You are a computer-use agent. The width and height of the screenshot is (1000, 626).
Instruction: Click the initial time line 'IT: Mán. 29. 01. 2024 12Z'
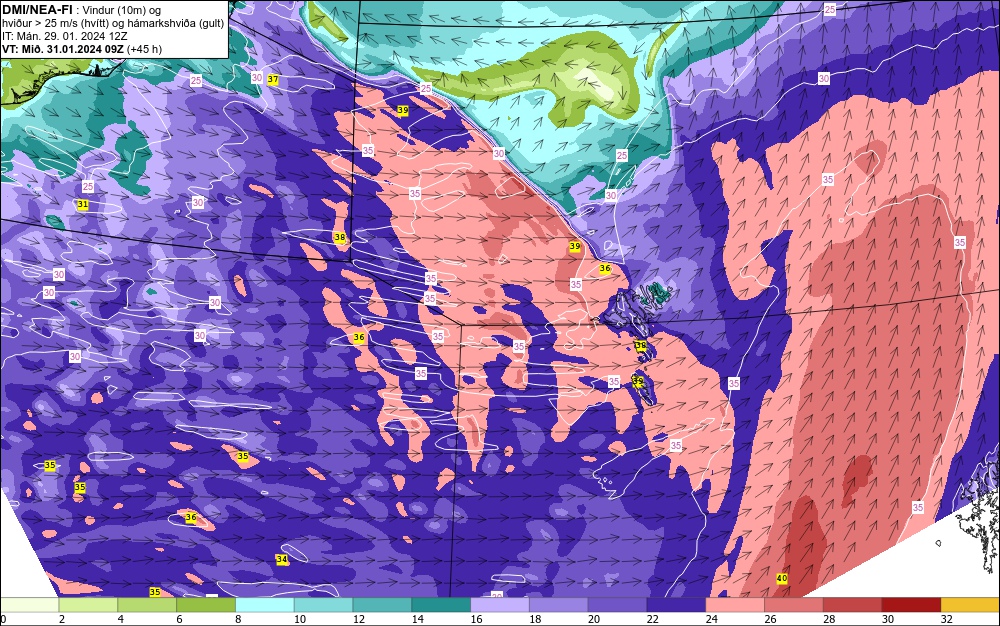64,36
